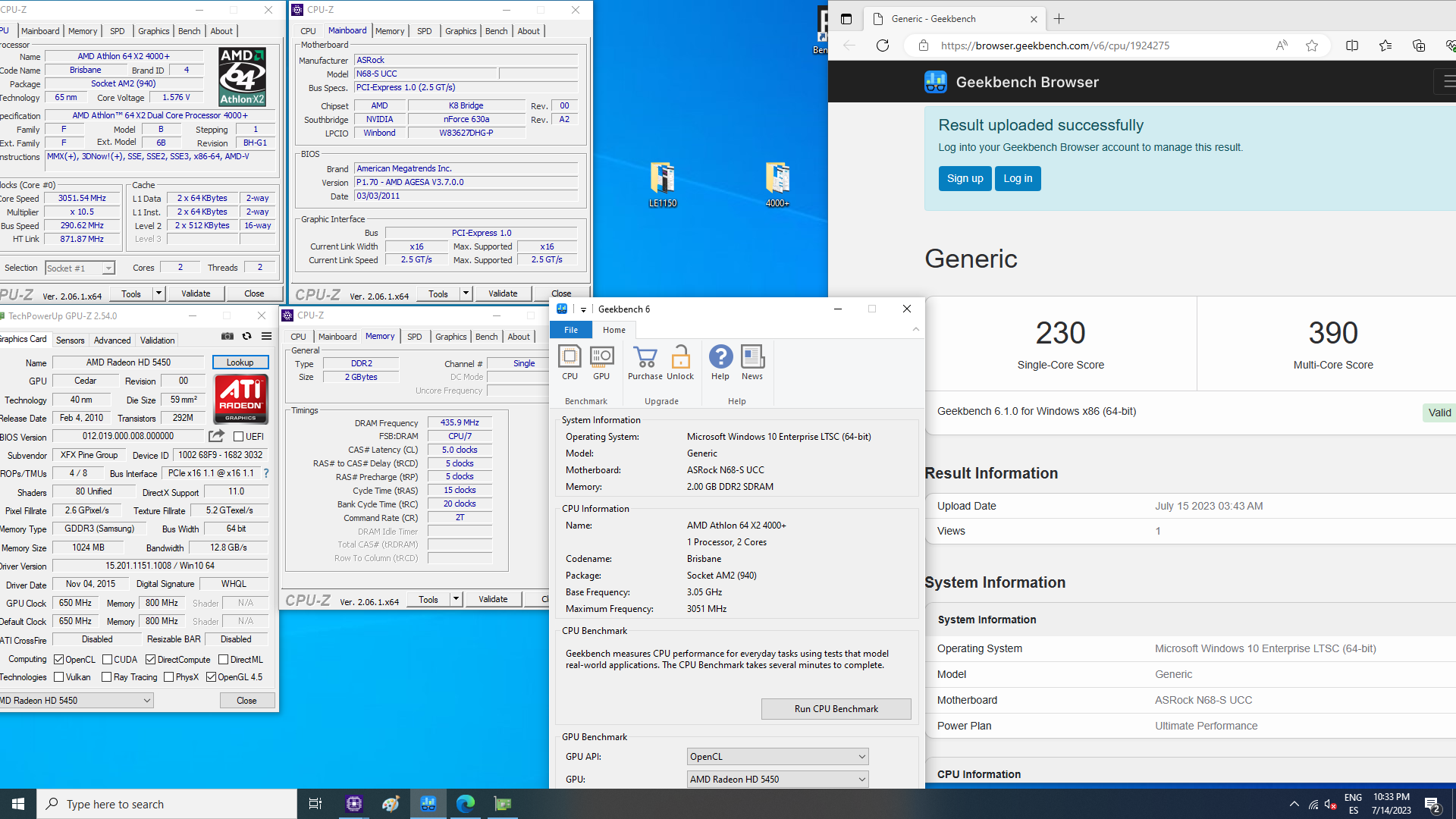Screen dimensions: 1456x819
Task: Toggle PhysX checkbox in GPU-Z
Action: (168, 677)
